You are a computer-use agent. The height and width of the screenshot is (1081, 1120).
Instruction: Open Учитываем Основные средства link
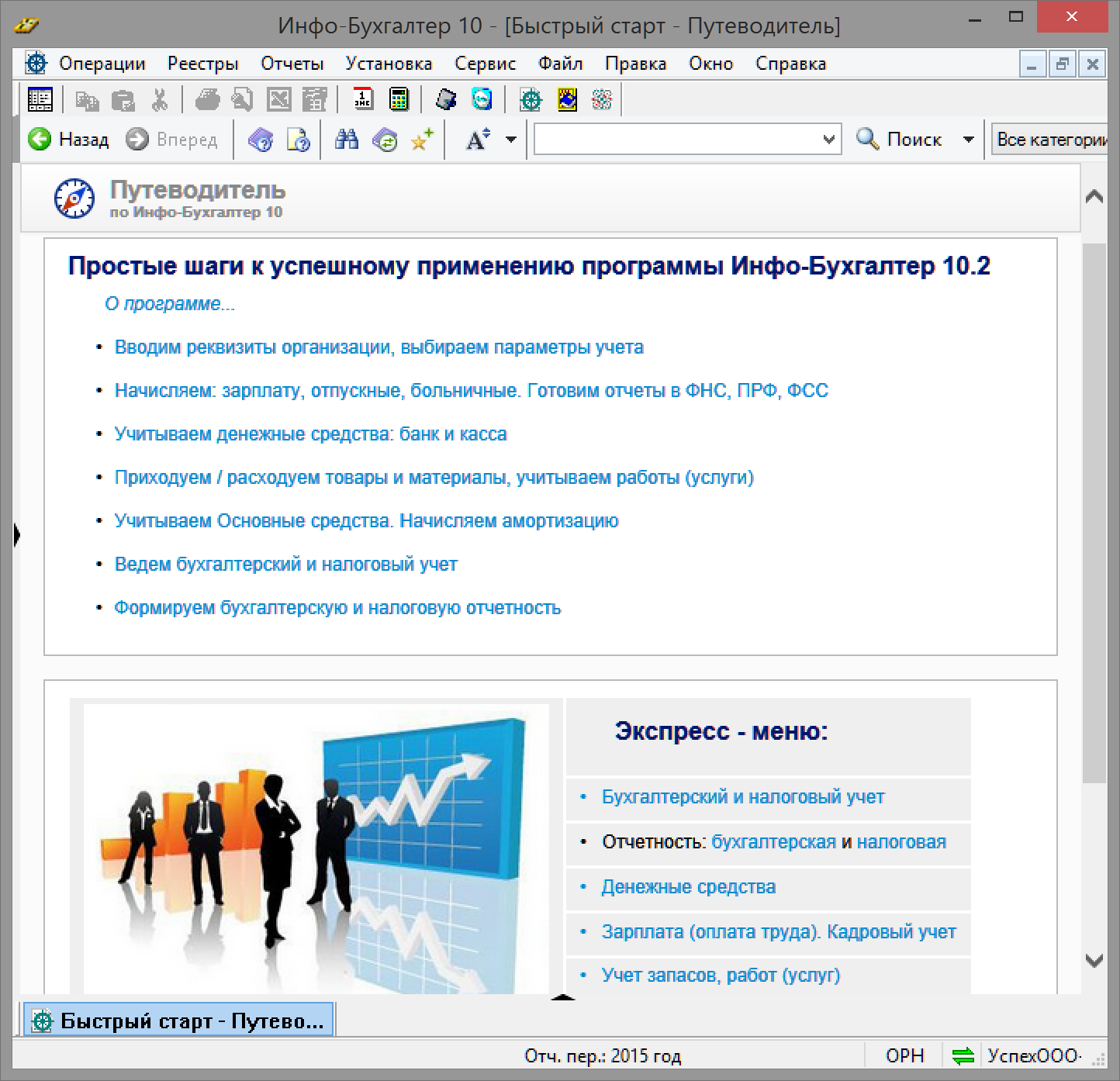tap(366, 521)
